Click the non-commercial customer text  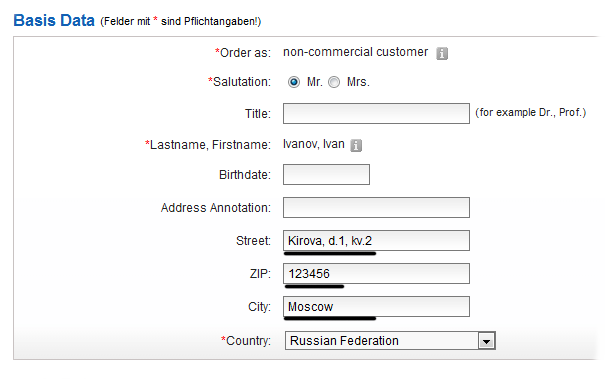[355, 52]
